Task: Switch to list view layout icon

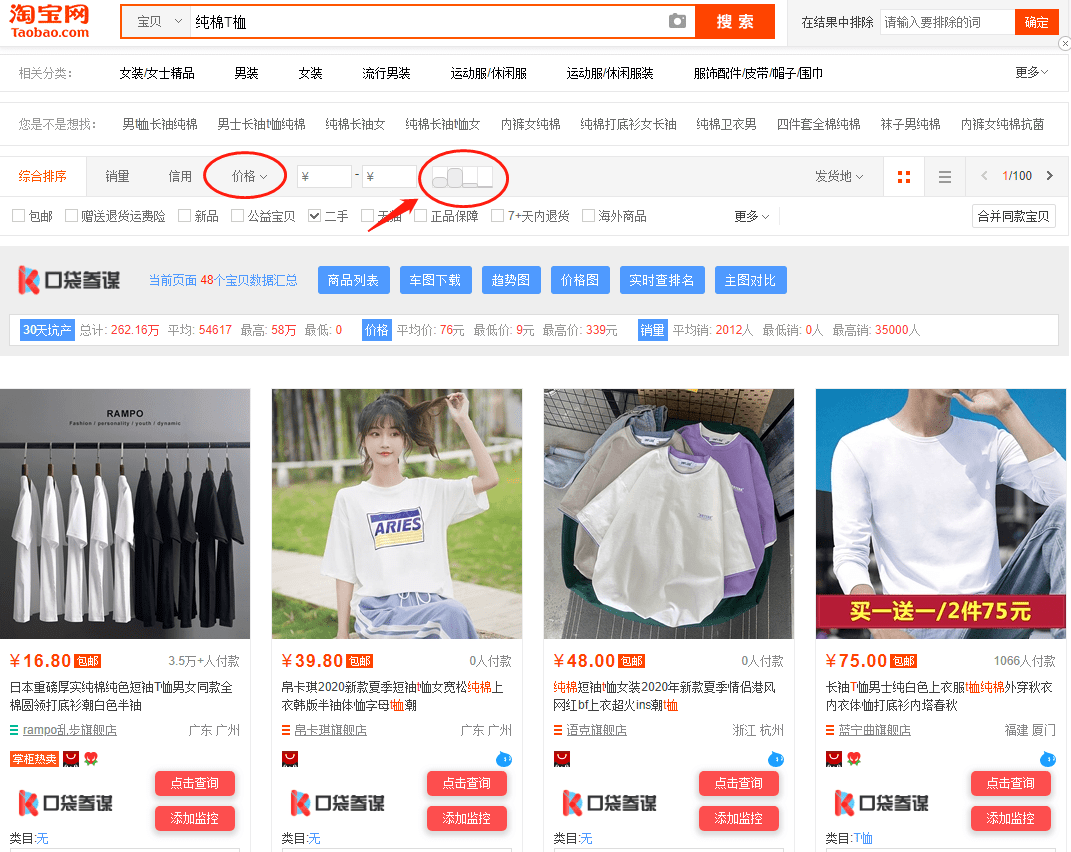Action: coord(945,177)
